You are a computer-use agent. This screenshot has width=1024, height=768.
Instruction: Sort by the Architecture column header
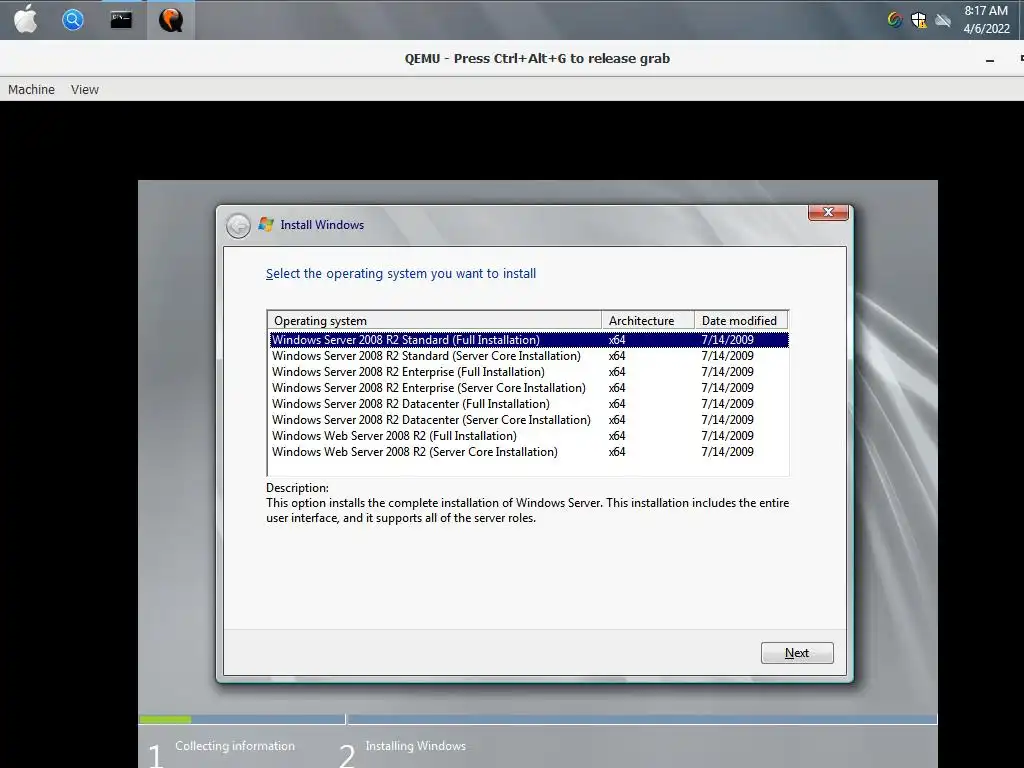click(648, 320)
